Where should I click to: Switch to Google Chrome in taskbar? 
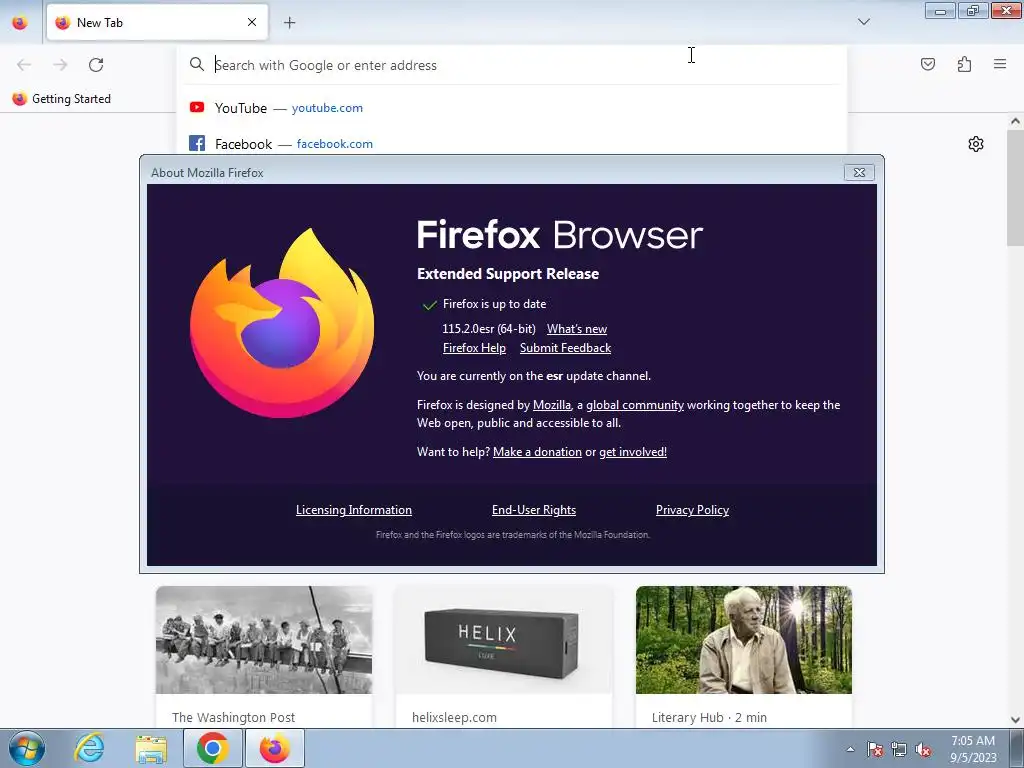pos(213,748)
